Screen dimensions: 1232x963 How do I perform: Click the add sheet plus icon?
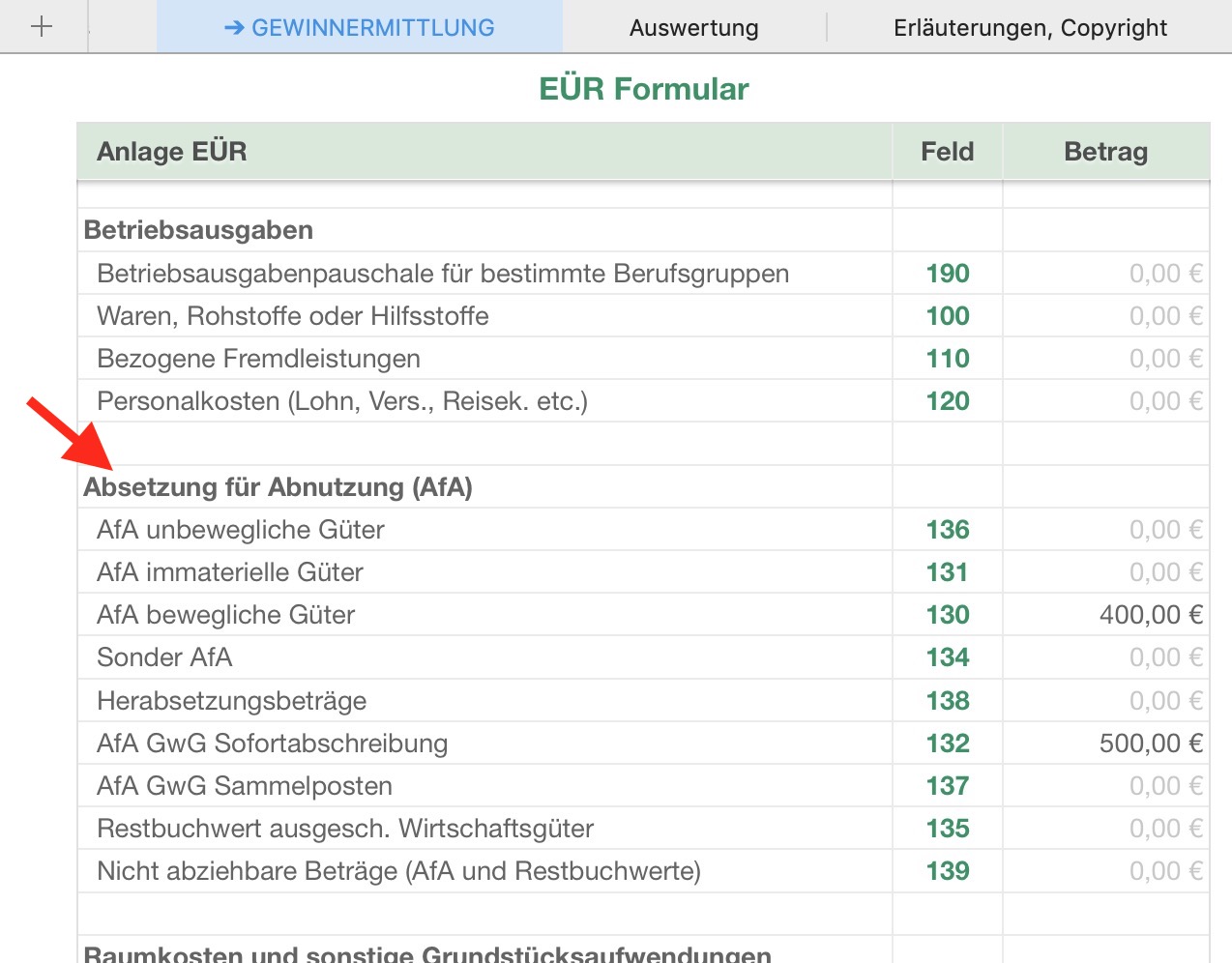tap(42, 27)
